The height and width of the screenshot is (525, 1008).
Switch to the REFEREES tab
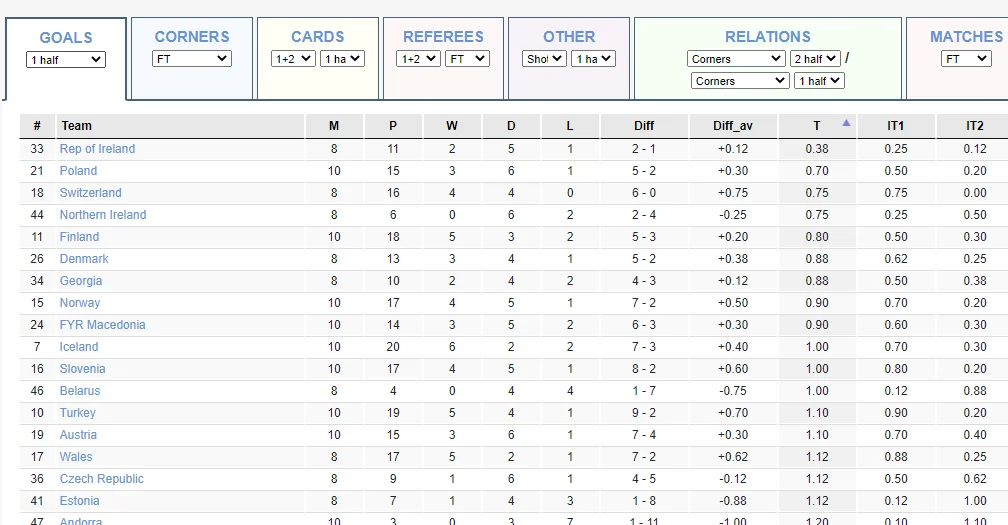click(x=443, y=37)
